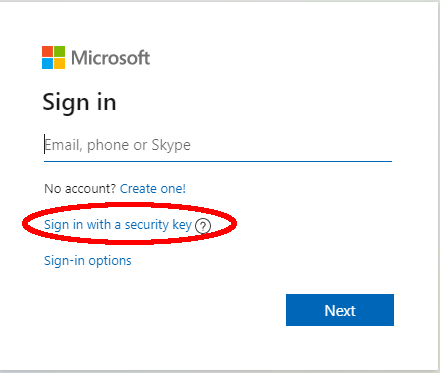Image resolution: width=440 pixels, height=373 pixels.
Task: Click the blue underline of email field
Action: point(218,161)
